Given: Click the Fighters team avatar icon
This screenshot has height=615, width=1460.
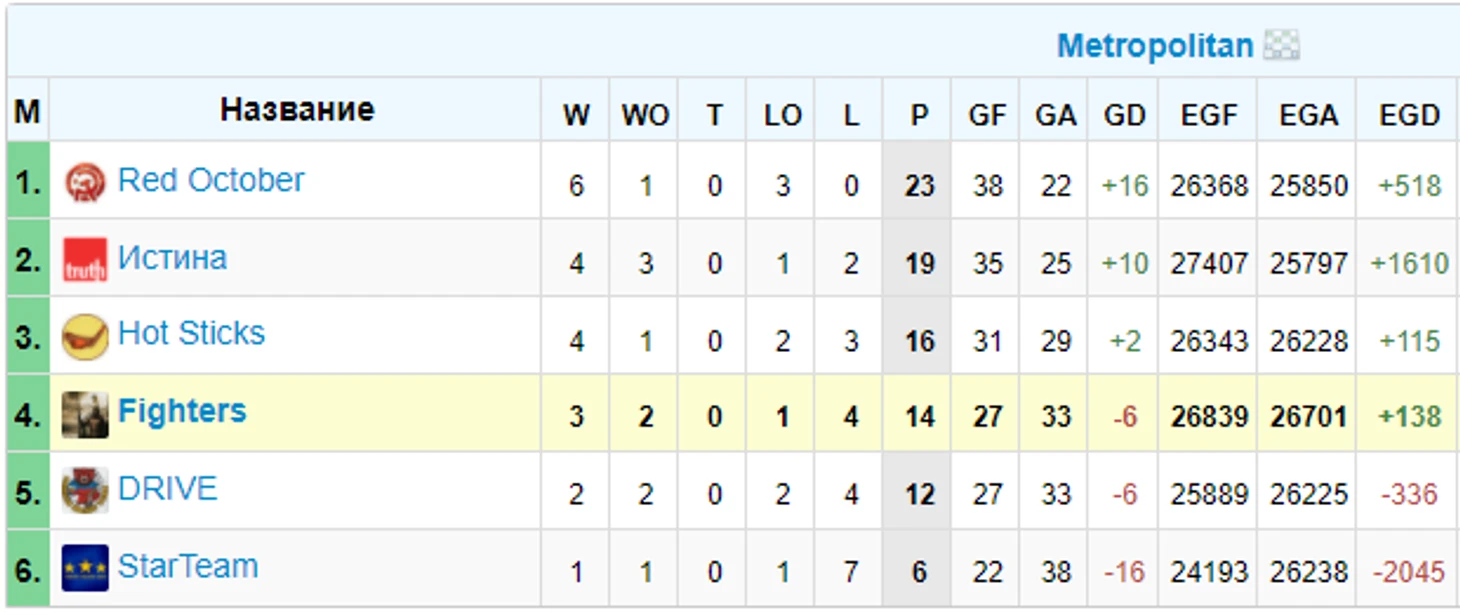Looking at the screenshot, I should pos(85,414).
